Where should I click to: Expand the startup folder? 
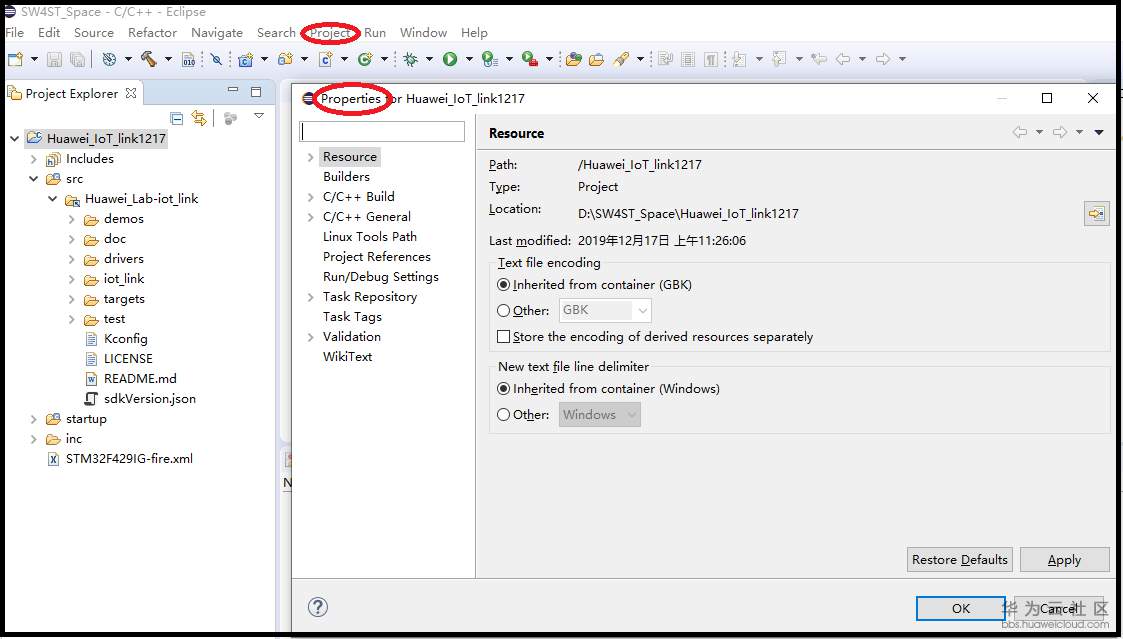point(34,419)
